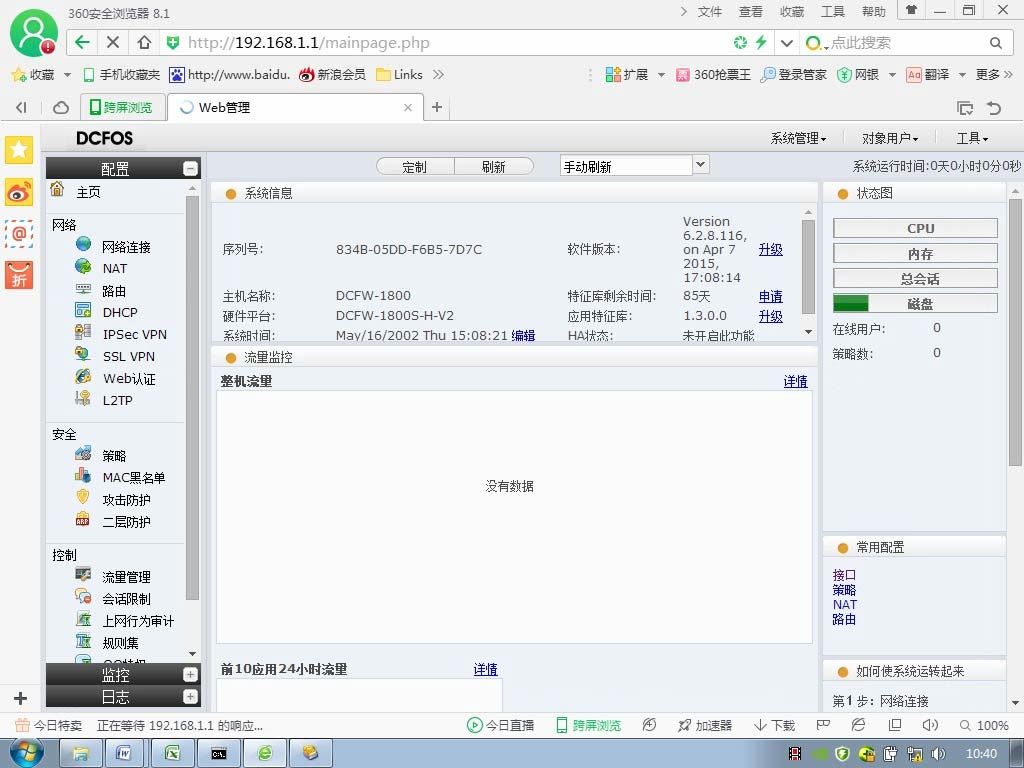The image size is (1024, 768).
Task: Stop page loading with X button
Action: (113, 42)
